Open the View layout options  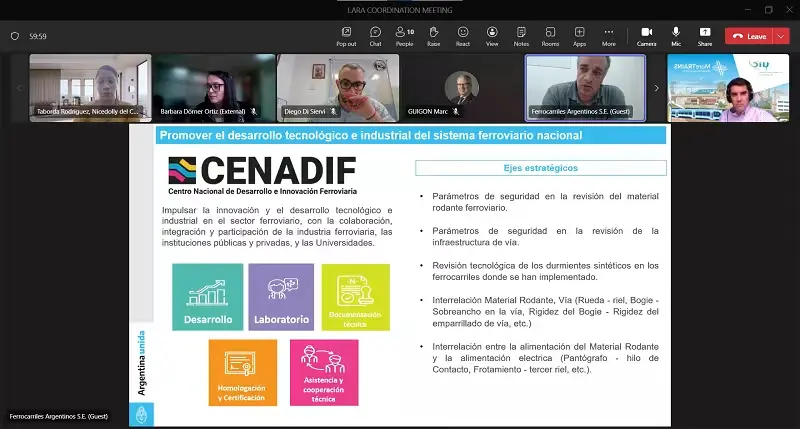coord(492,37)
